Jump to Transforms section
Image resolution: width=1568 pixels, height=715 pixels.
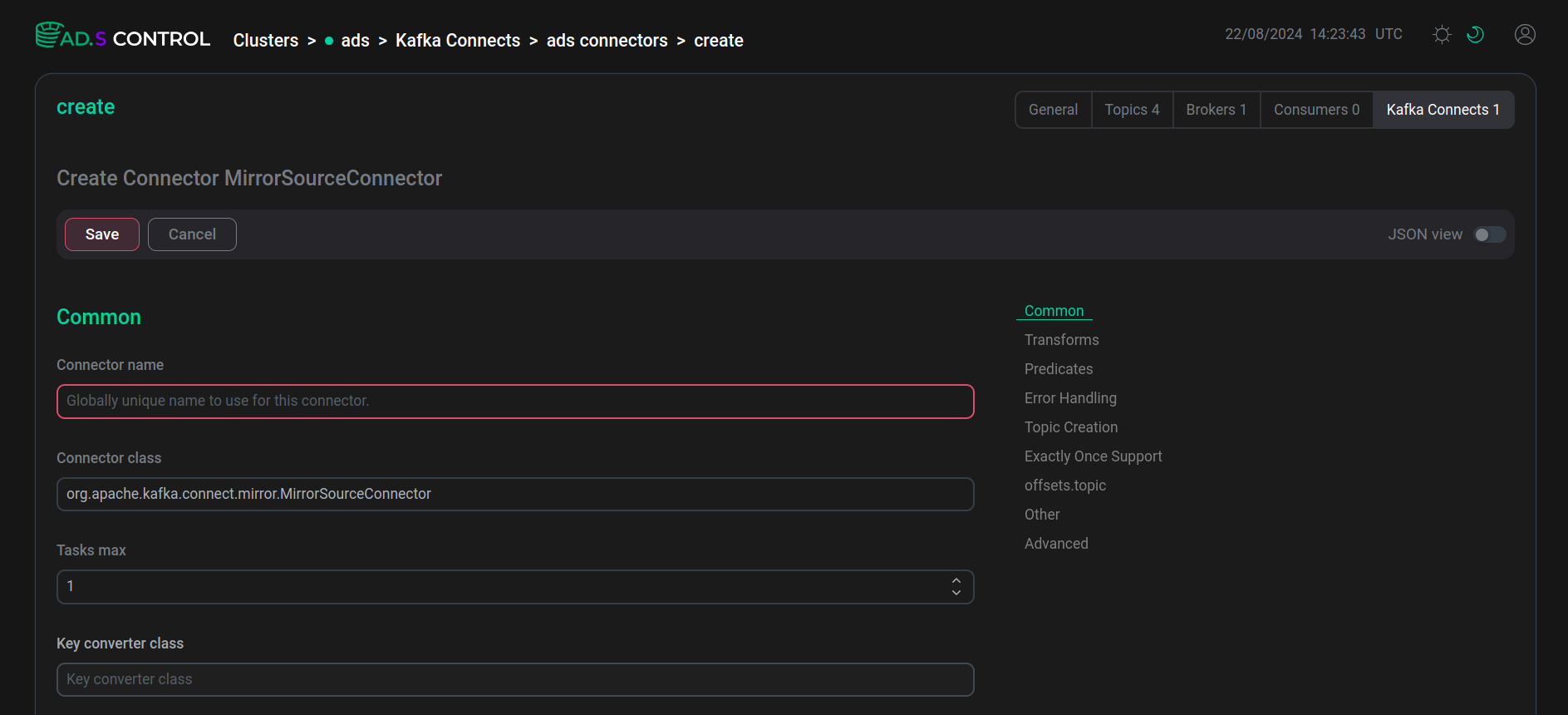[x=1061, y=340]
